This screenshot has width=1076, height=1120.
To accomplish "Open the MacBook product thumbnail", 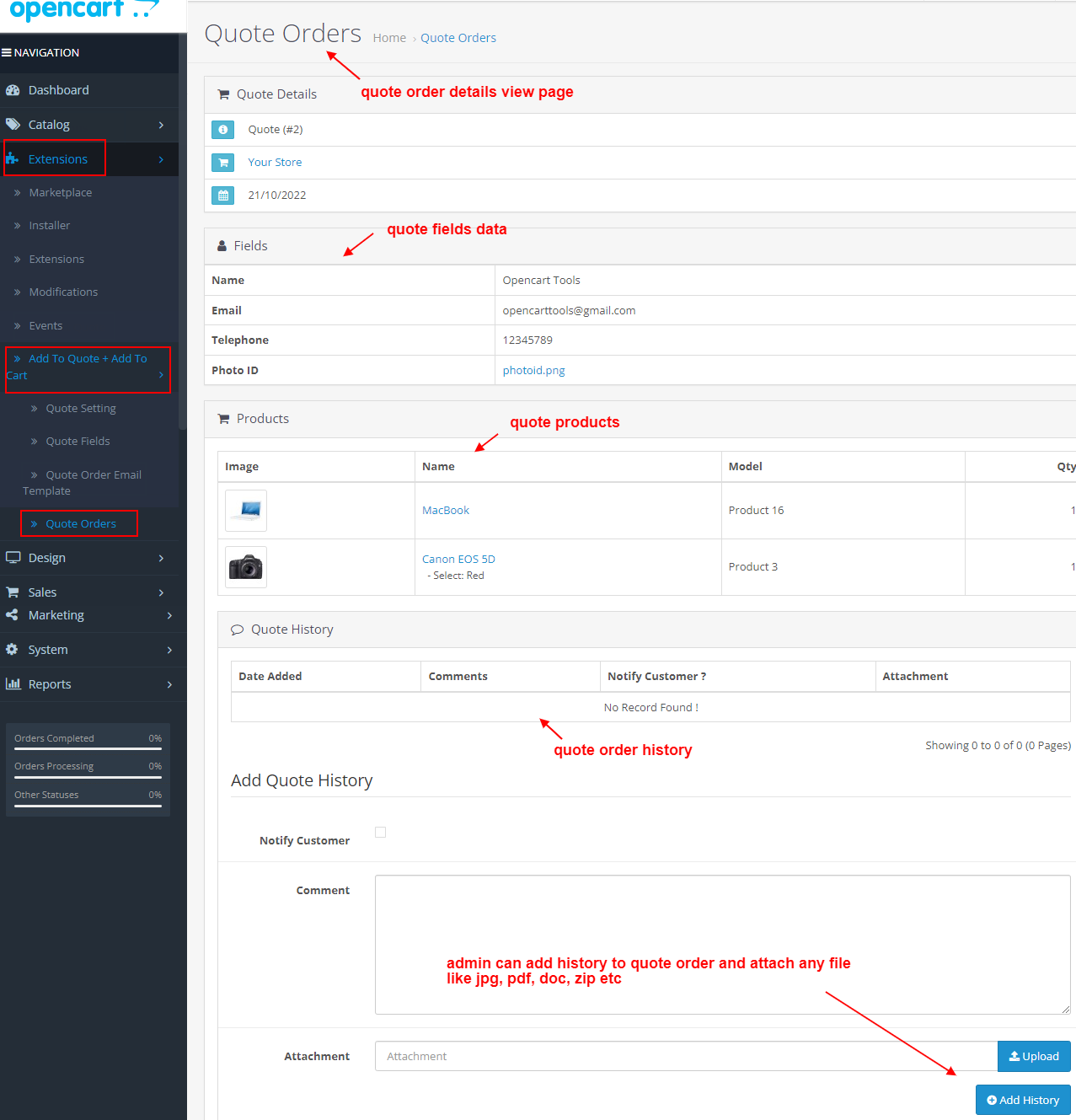I will point(246,511).
